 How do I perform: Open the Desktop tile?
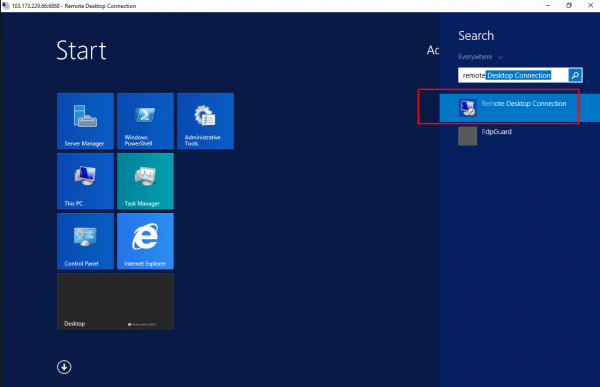pyautogui.click(x=115, y=301)
